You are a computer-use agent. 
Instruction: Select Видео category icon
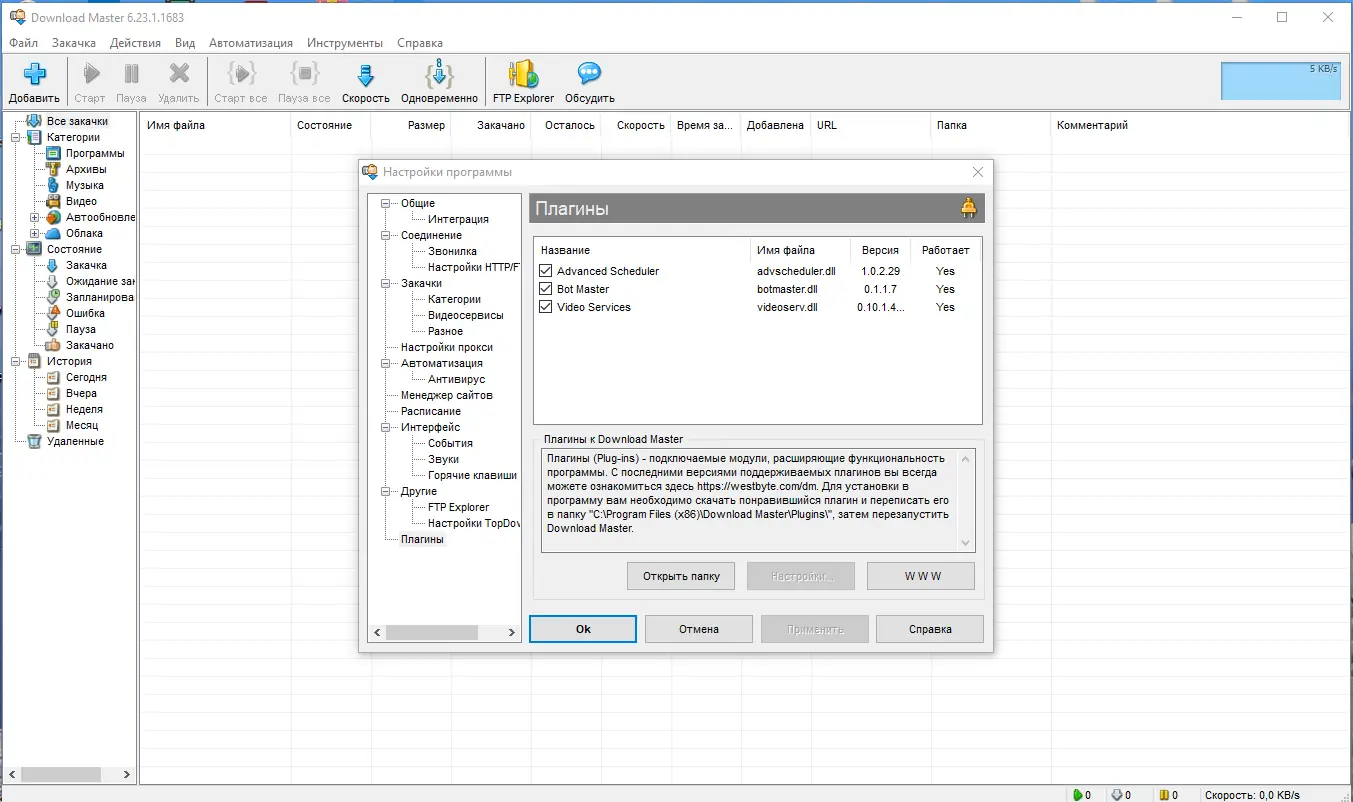pyautogui.click(x=54, y=201)
